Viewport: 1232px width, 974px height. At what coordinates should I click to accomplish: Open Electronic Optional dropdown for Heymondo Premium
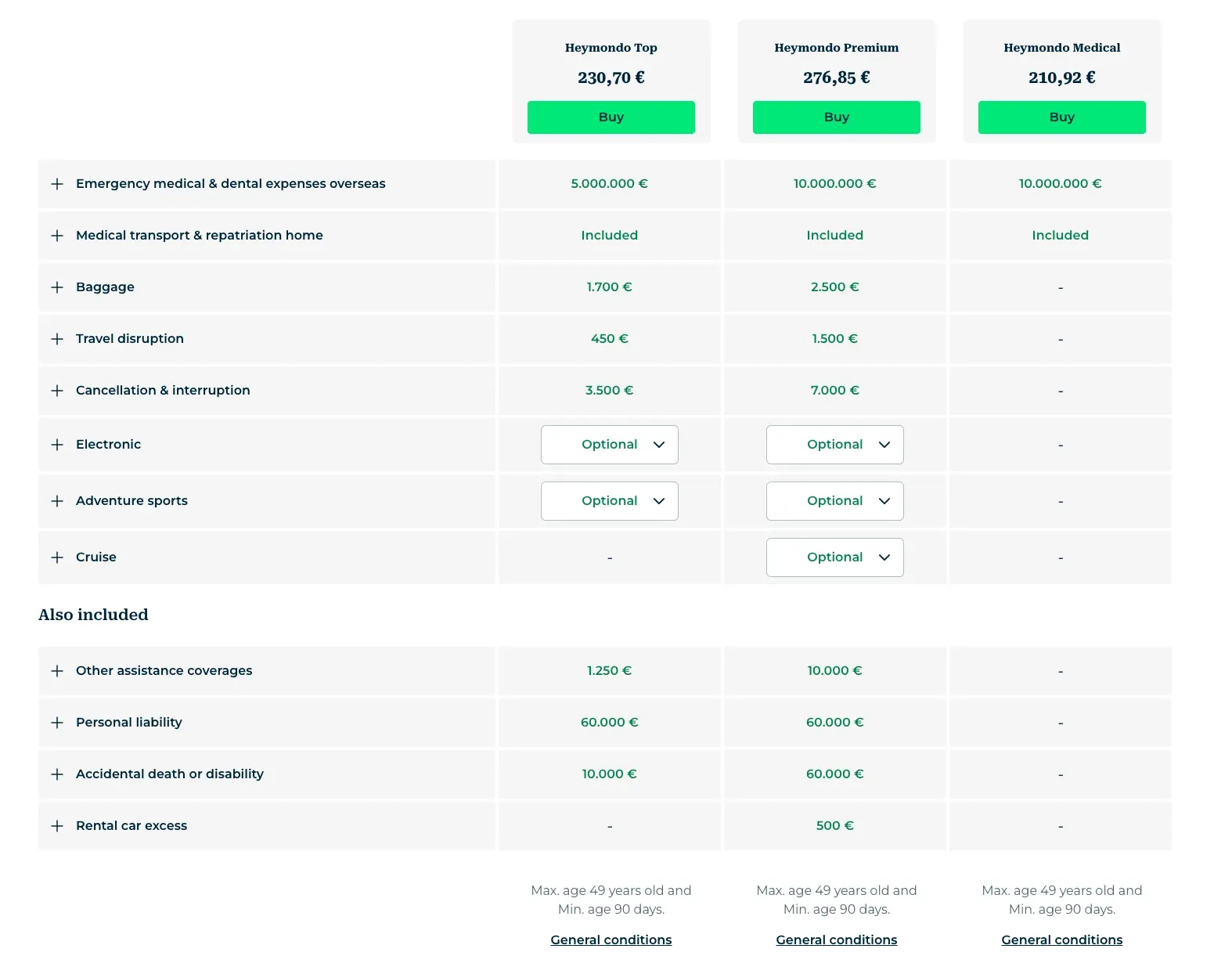click(x=835, y=445)
